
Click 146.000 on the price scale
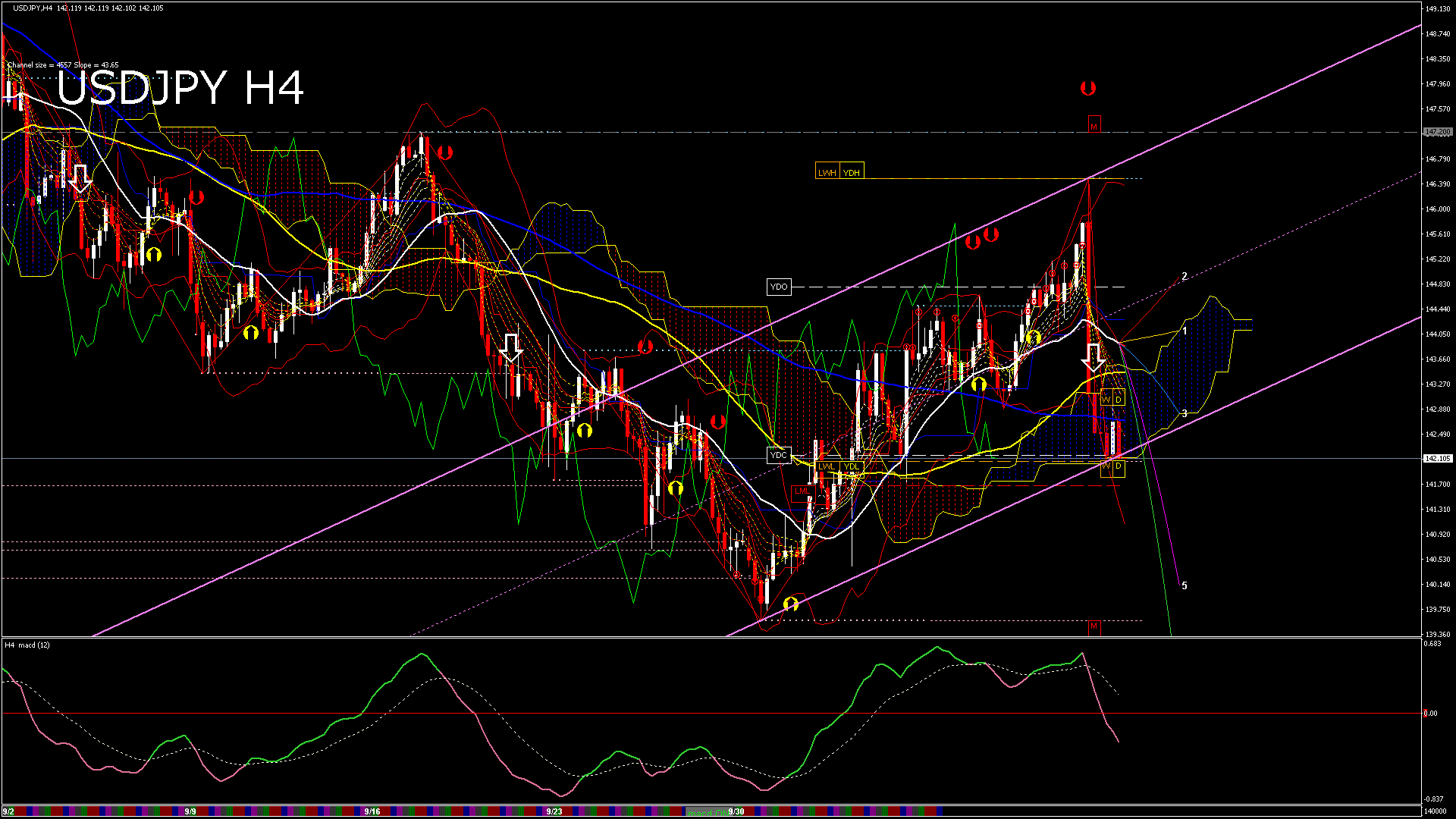(1438, 209)
